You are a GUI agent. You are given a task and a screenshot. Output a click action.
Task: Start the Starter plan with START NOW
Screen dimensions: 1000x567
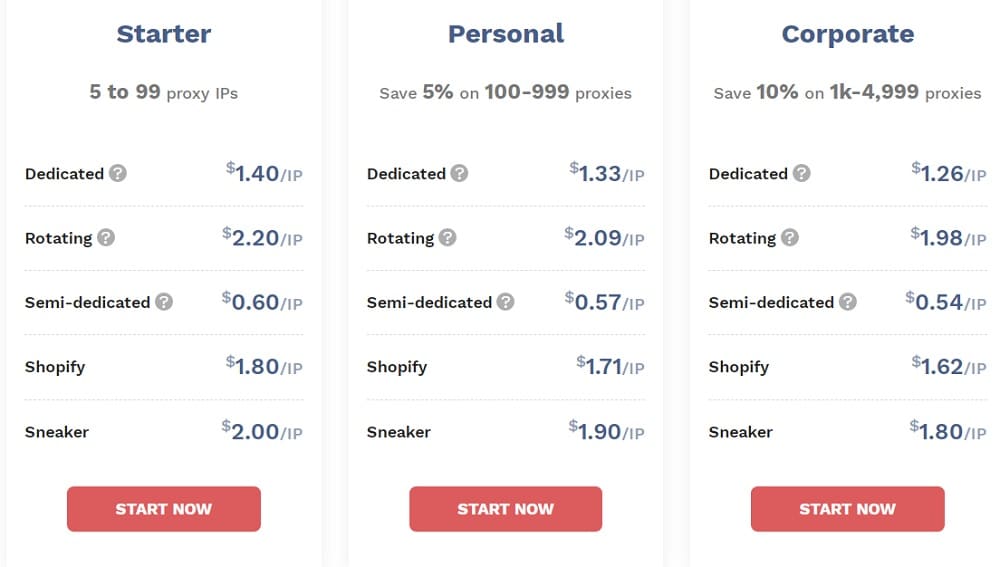164,509
